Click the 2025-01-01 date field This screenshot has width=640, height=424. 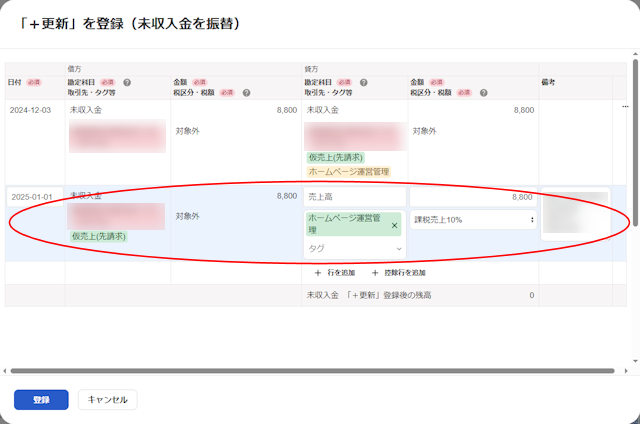(x=33, y=196)
